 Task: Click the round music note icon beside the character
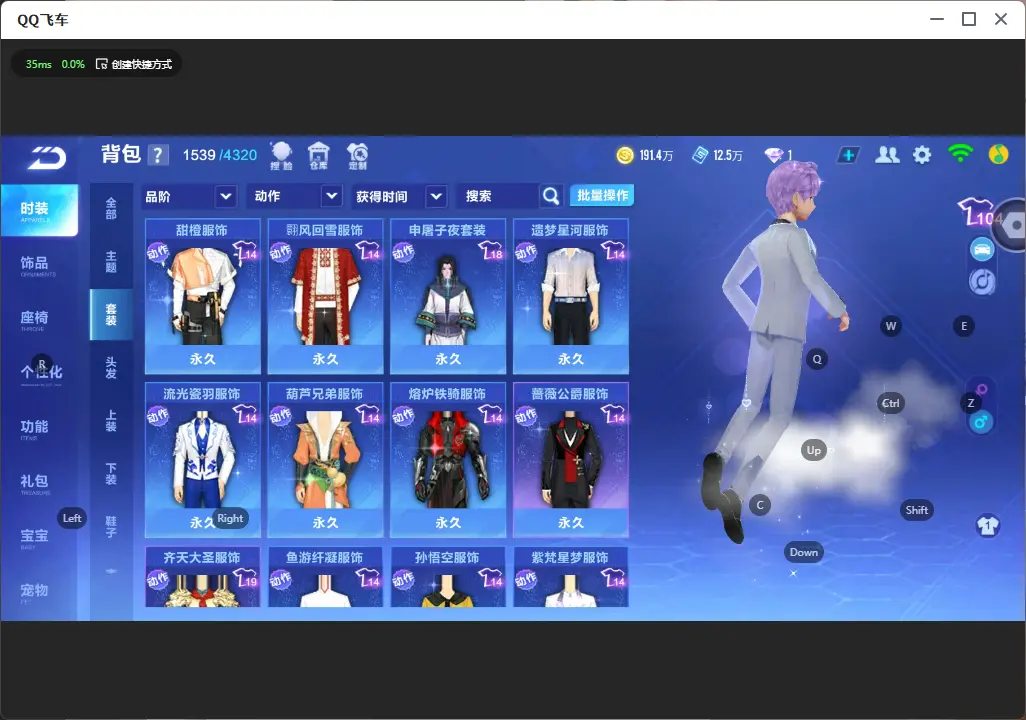click(x=982, y=281)
